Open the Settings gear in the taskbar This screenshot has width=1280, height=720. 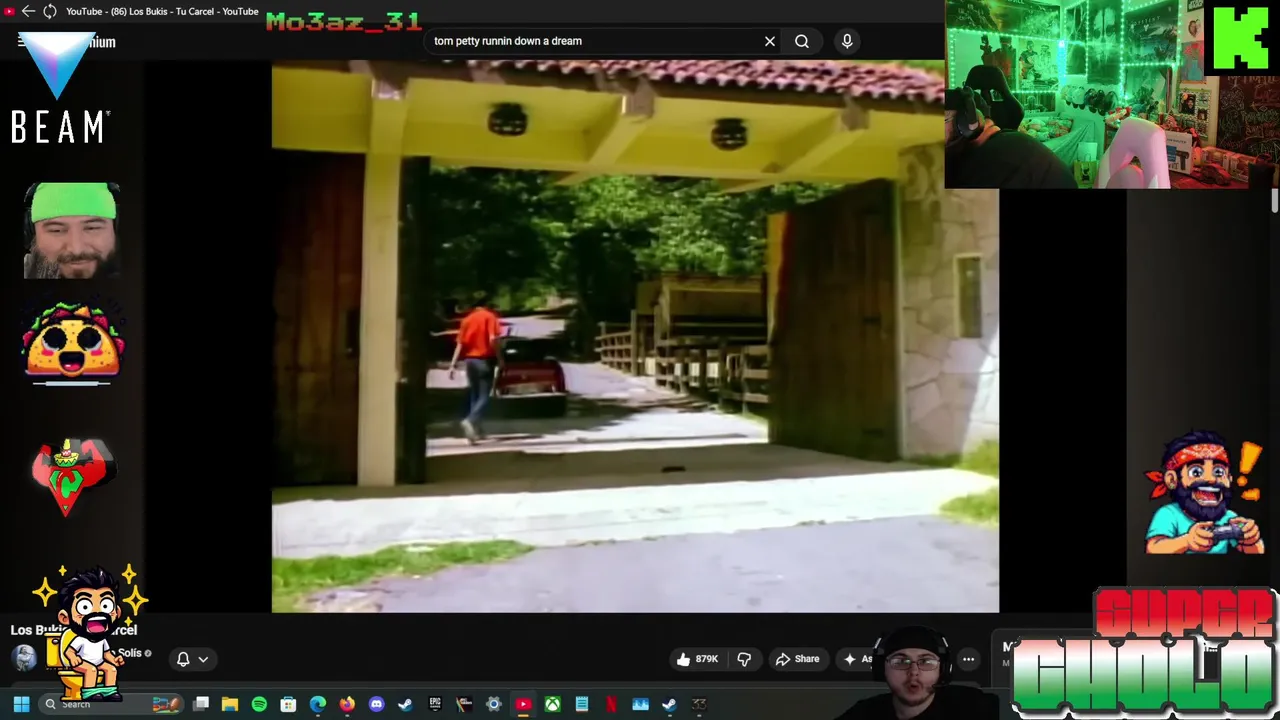pos(493,704)
